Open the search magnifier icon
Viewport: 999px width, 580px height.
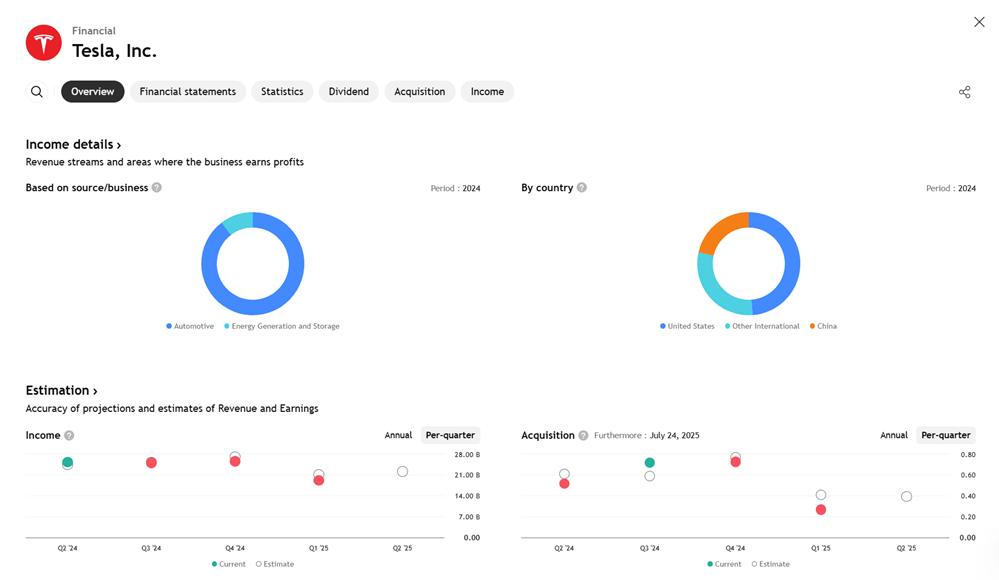[37, 92]
